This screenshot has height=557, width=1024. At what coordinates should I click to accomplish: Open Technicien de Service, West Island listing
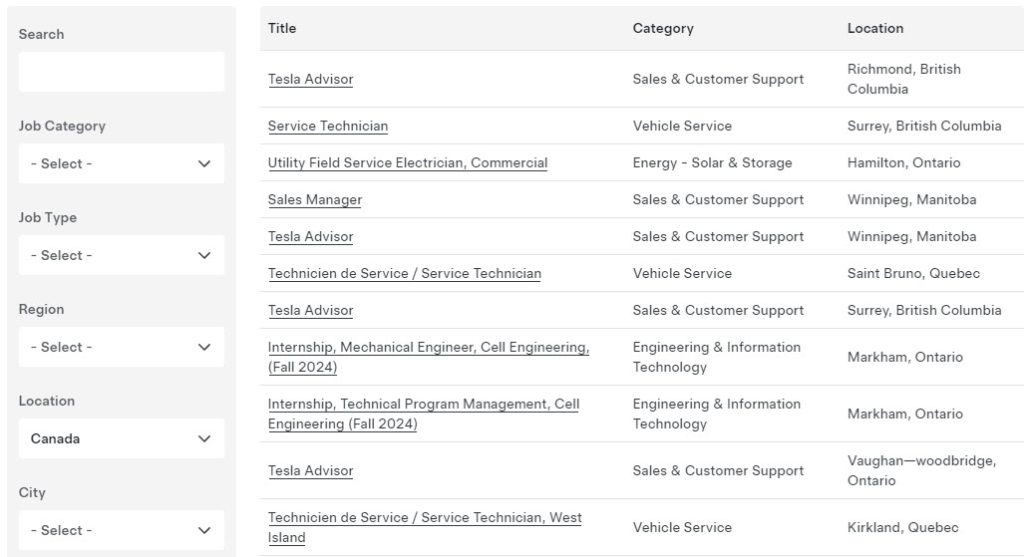pyautogui.click(x=424, y=518)
